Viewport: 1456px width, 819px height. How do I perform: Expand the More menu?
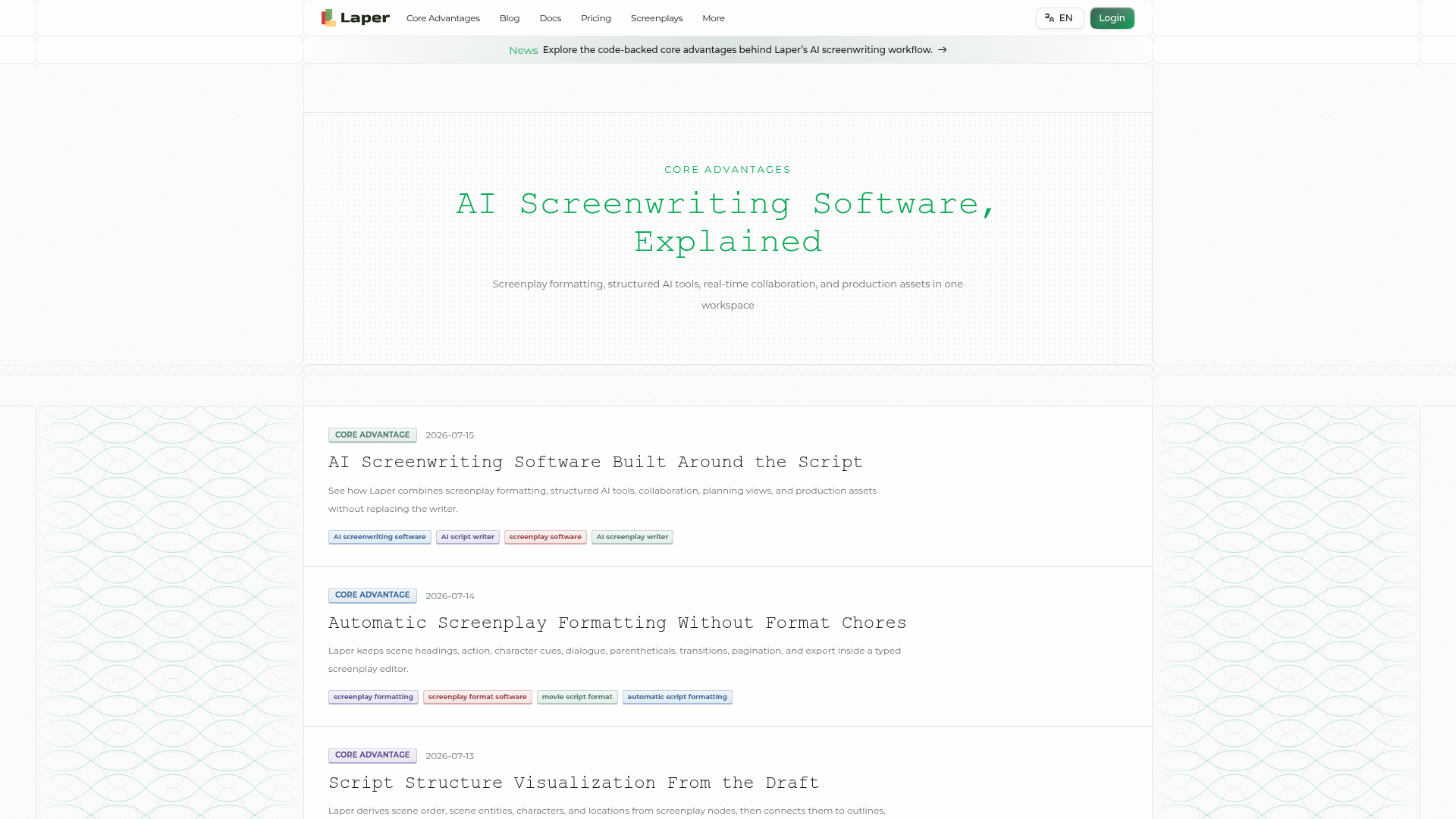pos(714,18)
